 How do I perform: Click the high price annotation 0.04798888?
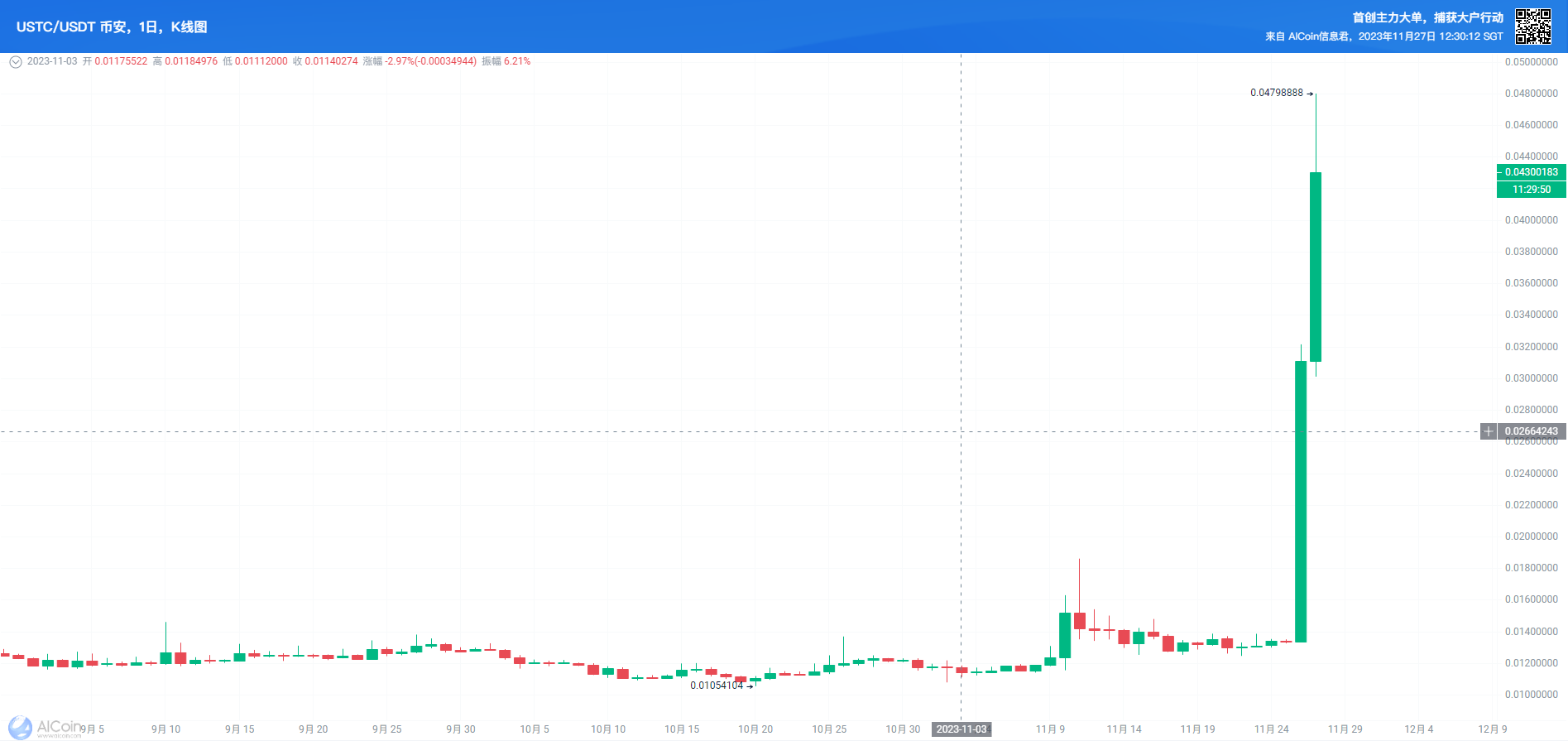(x=1276, y=93)
